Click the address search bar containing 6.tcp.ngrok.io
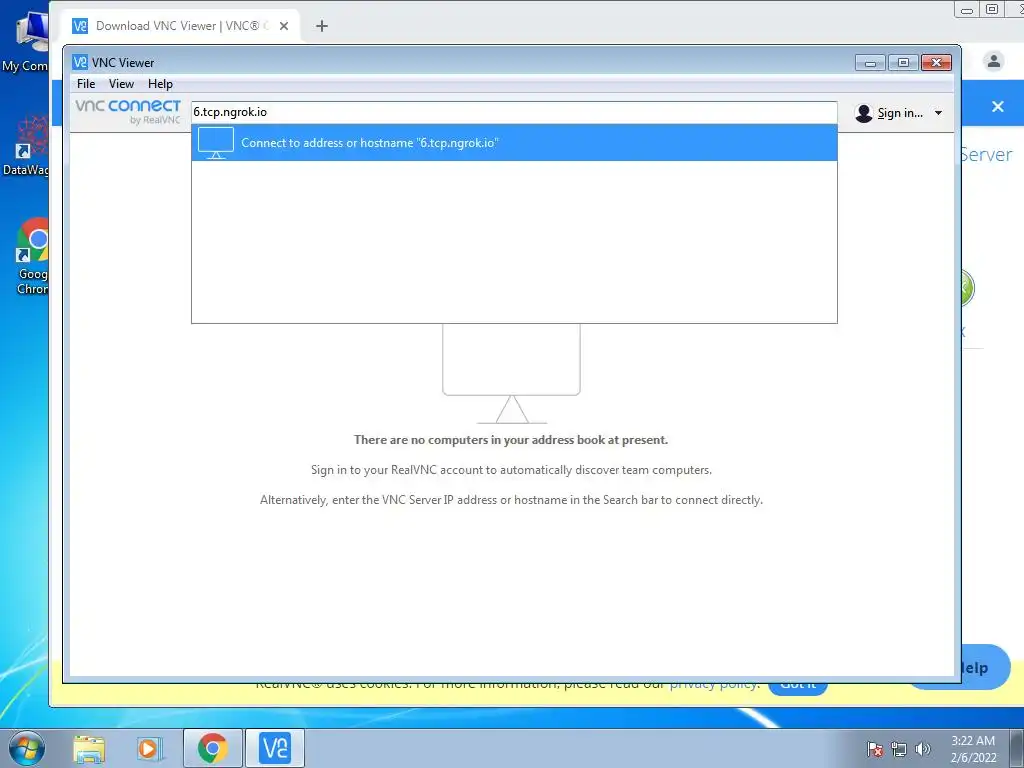 tap(514, 112)
